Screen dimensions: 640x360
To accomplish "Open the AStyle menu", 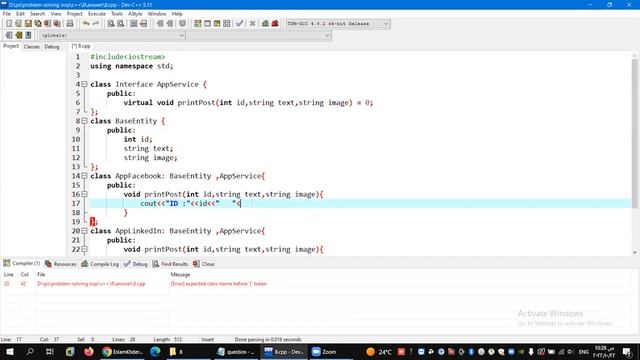I will (135, 14).
